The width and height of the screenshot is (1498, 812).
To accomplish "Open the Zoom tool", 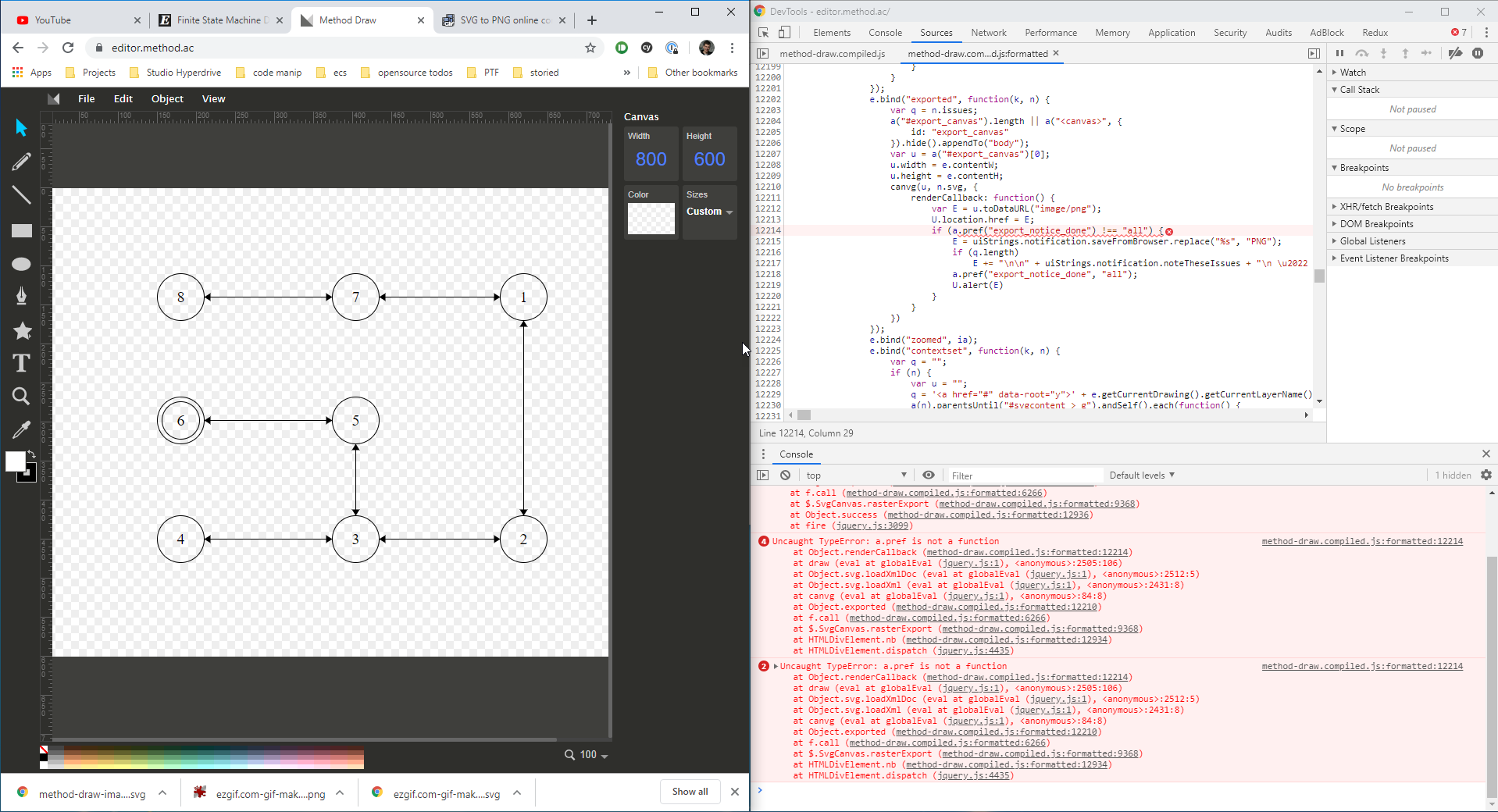I will tap(21, 396).
